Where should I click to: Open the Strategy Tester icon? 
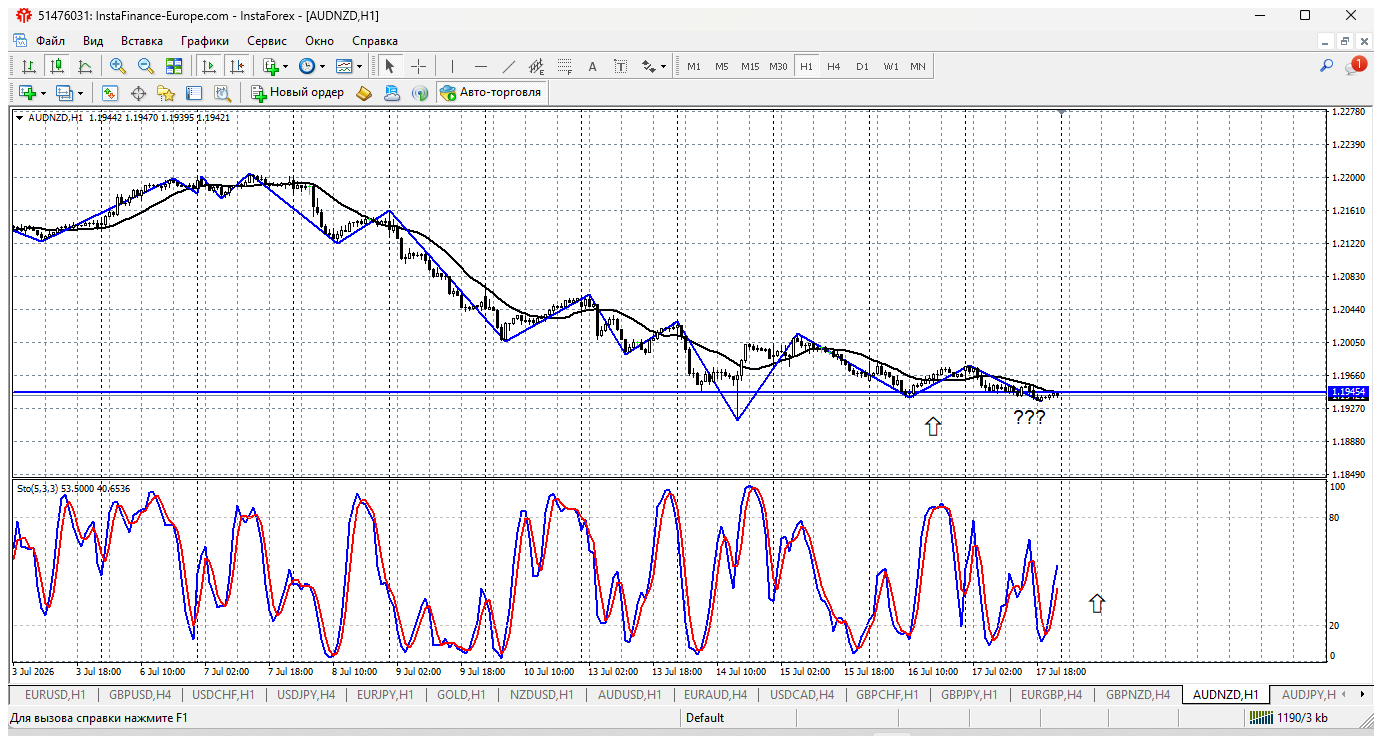222,93
